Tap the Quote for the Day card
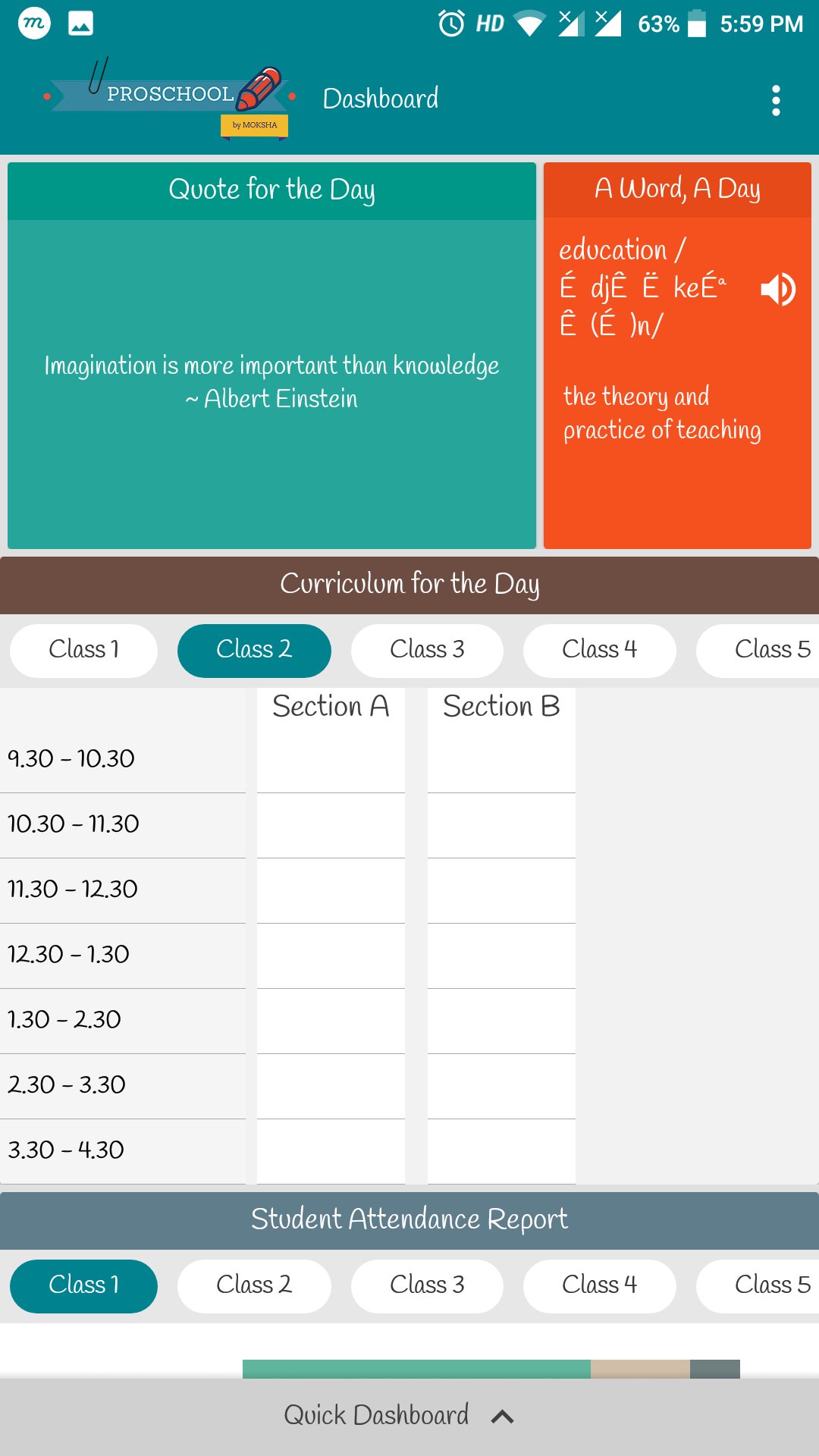The width and height of the screenshot is (819, 1456). click(271, 353)
